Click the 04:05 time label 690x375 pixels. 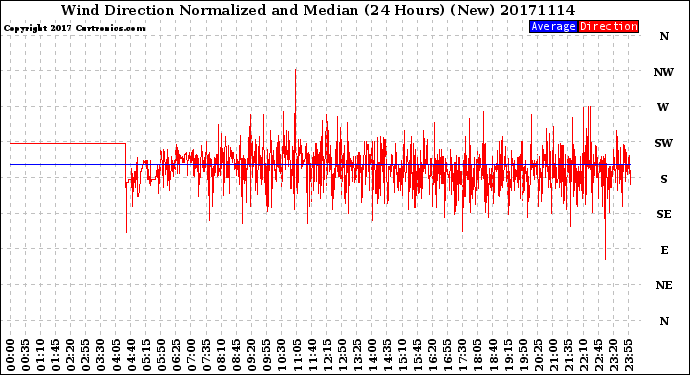tap(116, 355)
